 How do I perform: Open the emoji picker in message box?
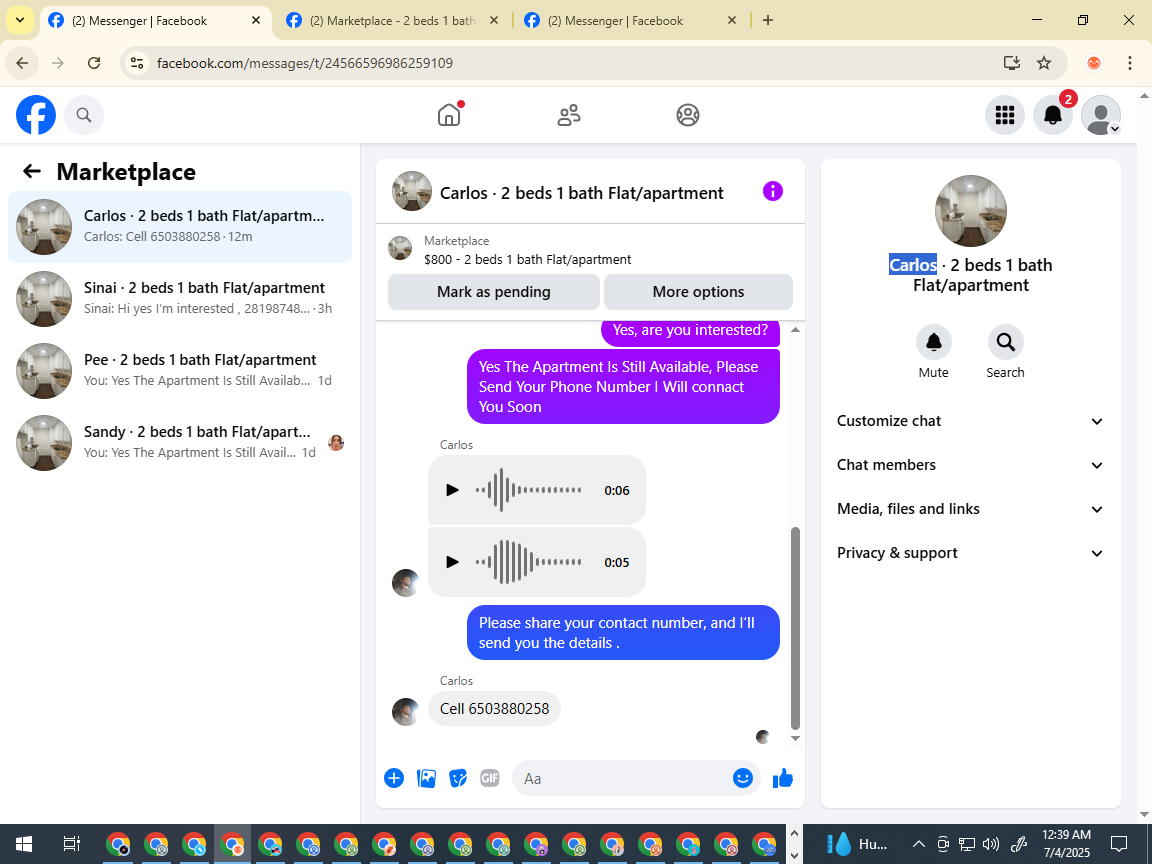pos(743,778)
